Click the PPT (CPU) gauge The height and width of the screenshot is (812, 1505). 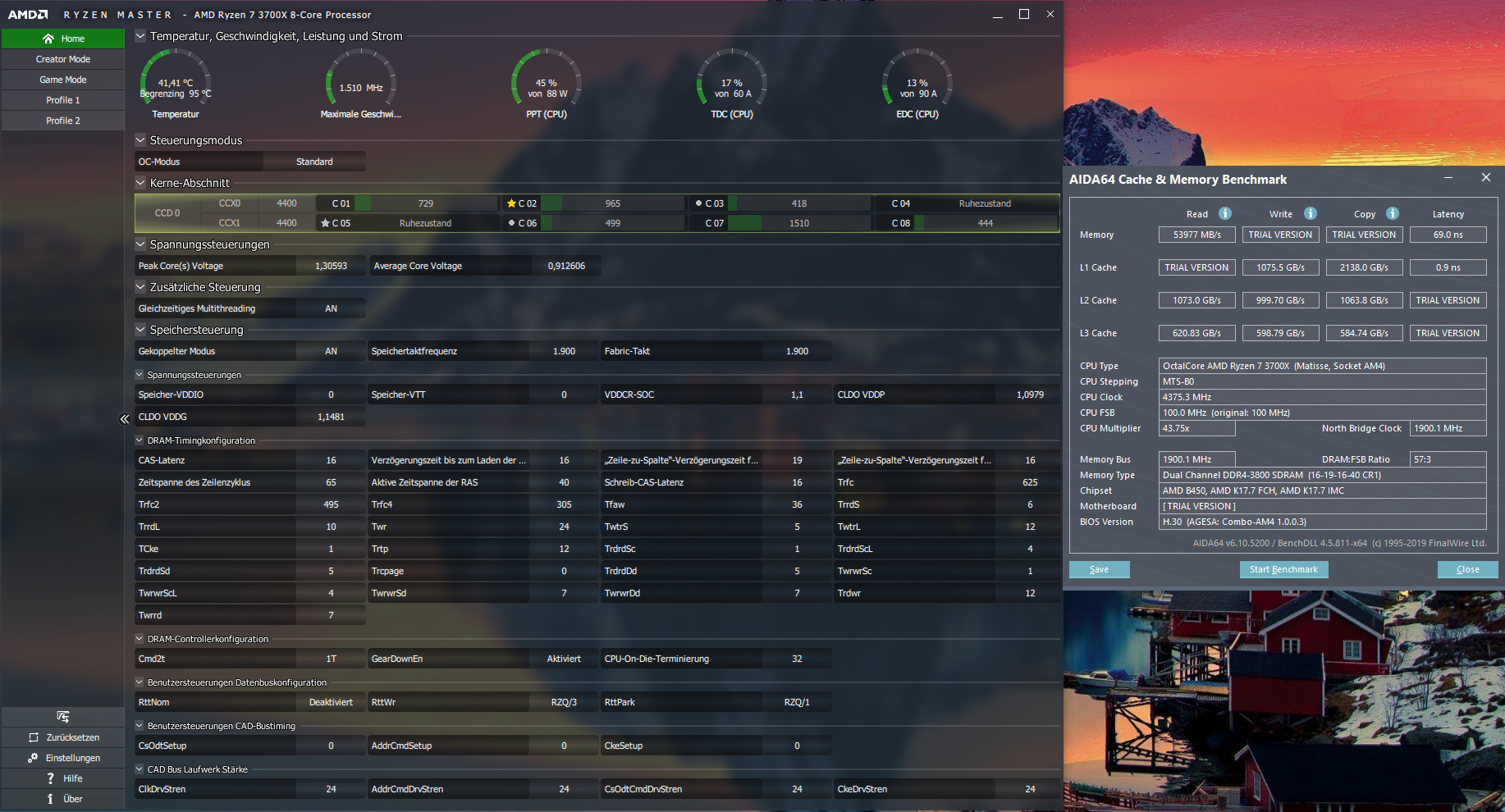[x=547, y=80]
